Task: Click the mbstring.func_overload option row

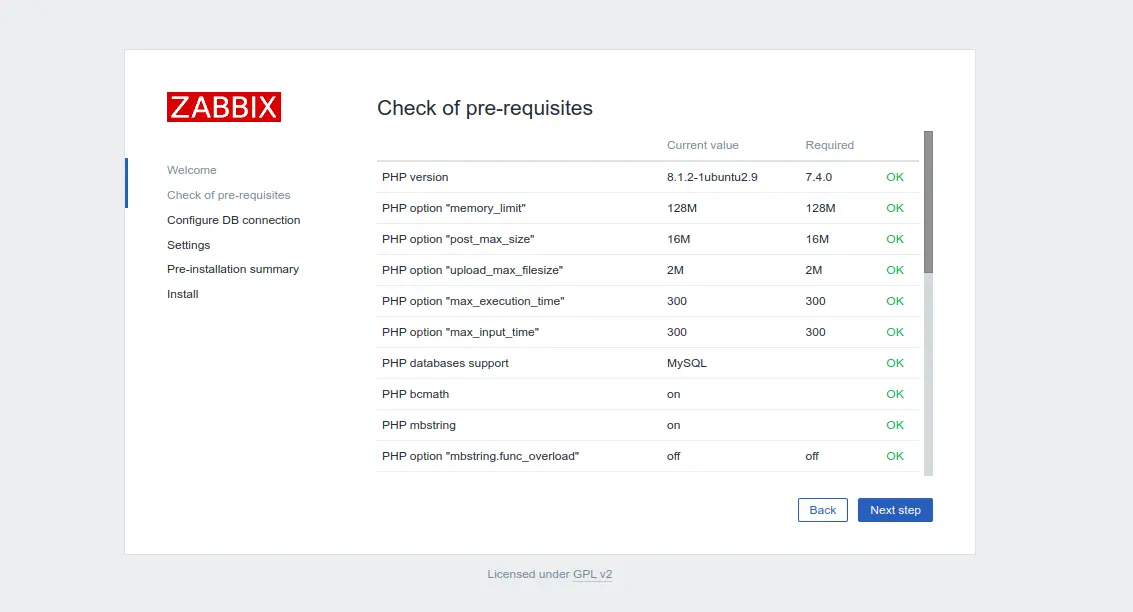Action: [x=647, y=457]
